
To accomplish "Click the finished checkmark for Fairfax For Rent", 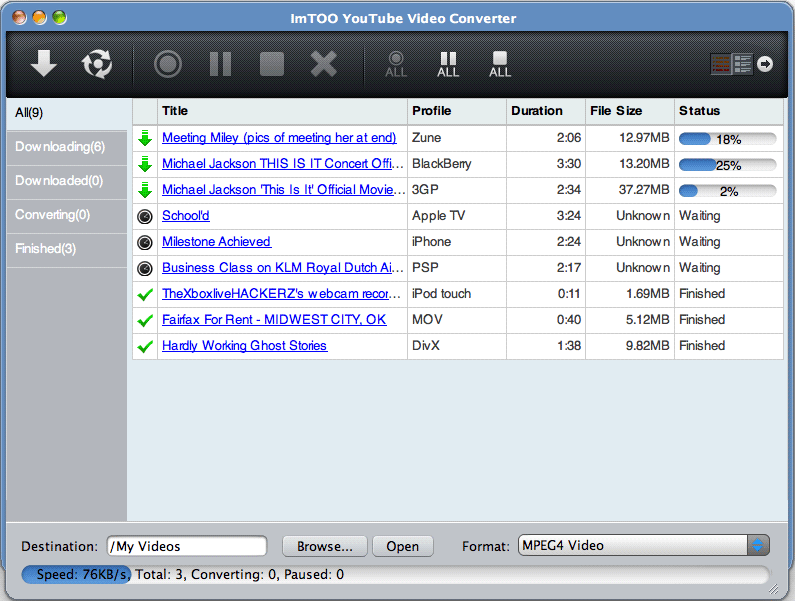I will pos(145,320).
